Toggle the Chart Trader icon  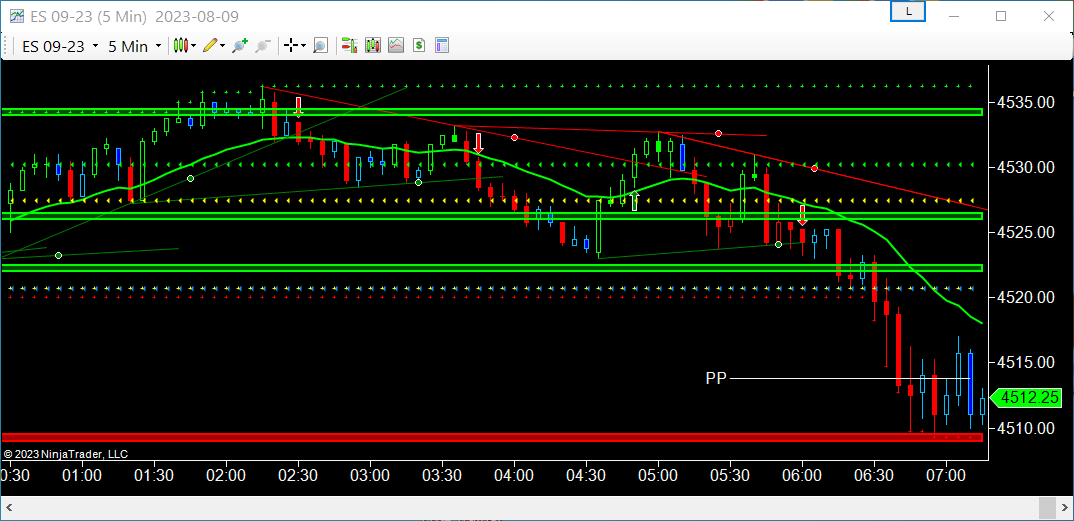coord(349,46)
